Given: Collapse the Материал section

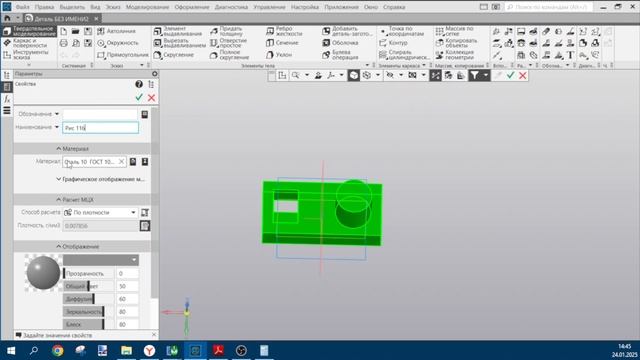Looking at the screenshot, I should [x=72, y=149].
